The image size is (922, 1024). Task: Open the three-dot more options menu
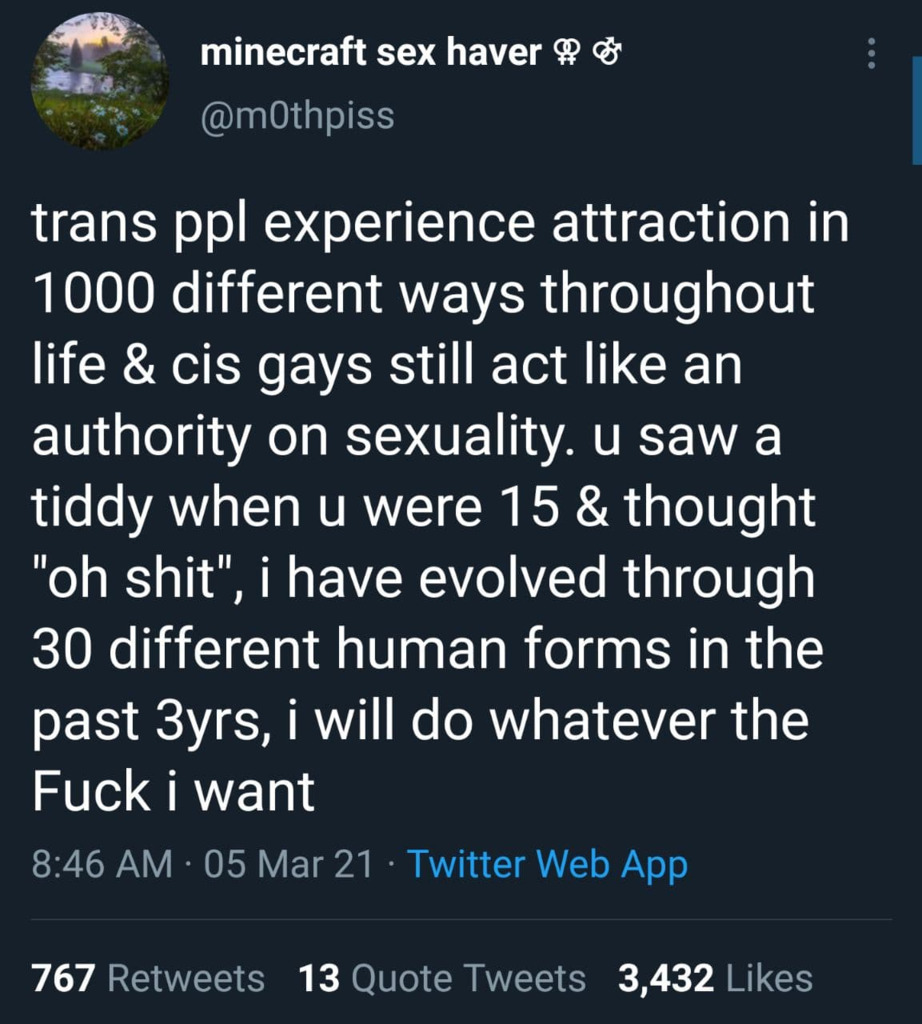[871, 53]
